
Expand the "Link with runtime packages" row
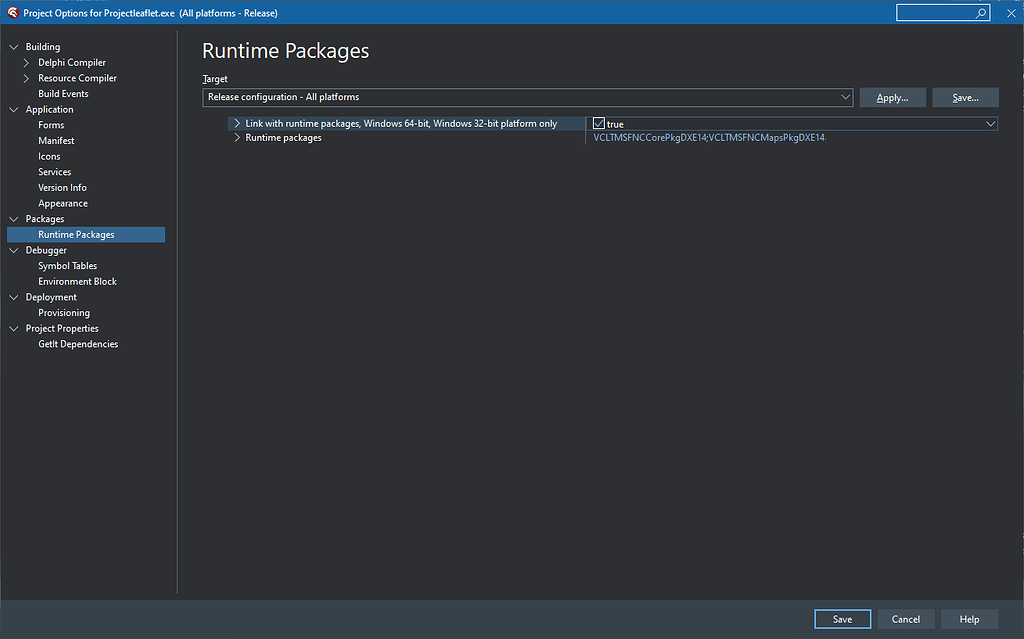point(236,123)
